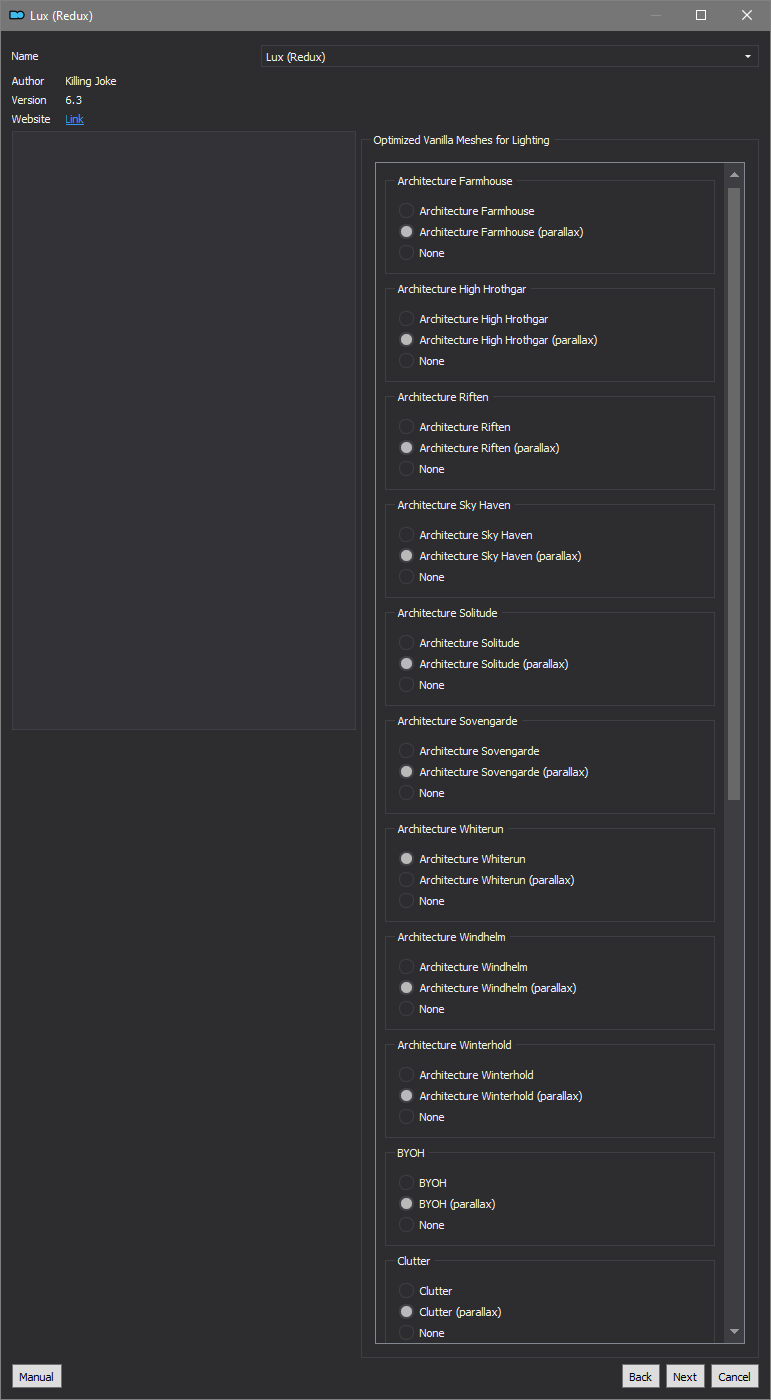The height and width of the screenshot is (1400, 771).
Task: Select BYOH without parallax
Action: pos(422,1183)
